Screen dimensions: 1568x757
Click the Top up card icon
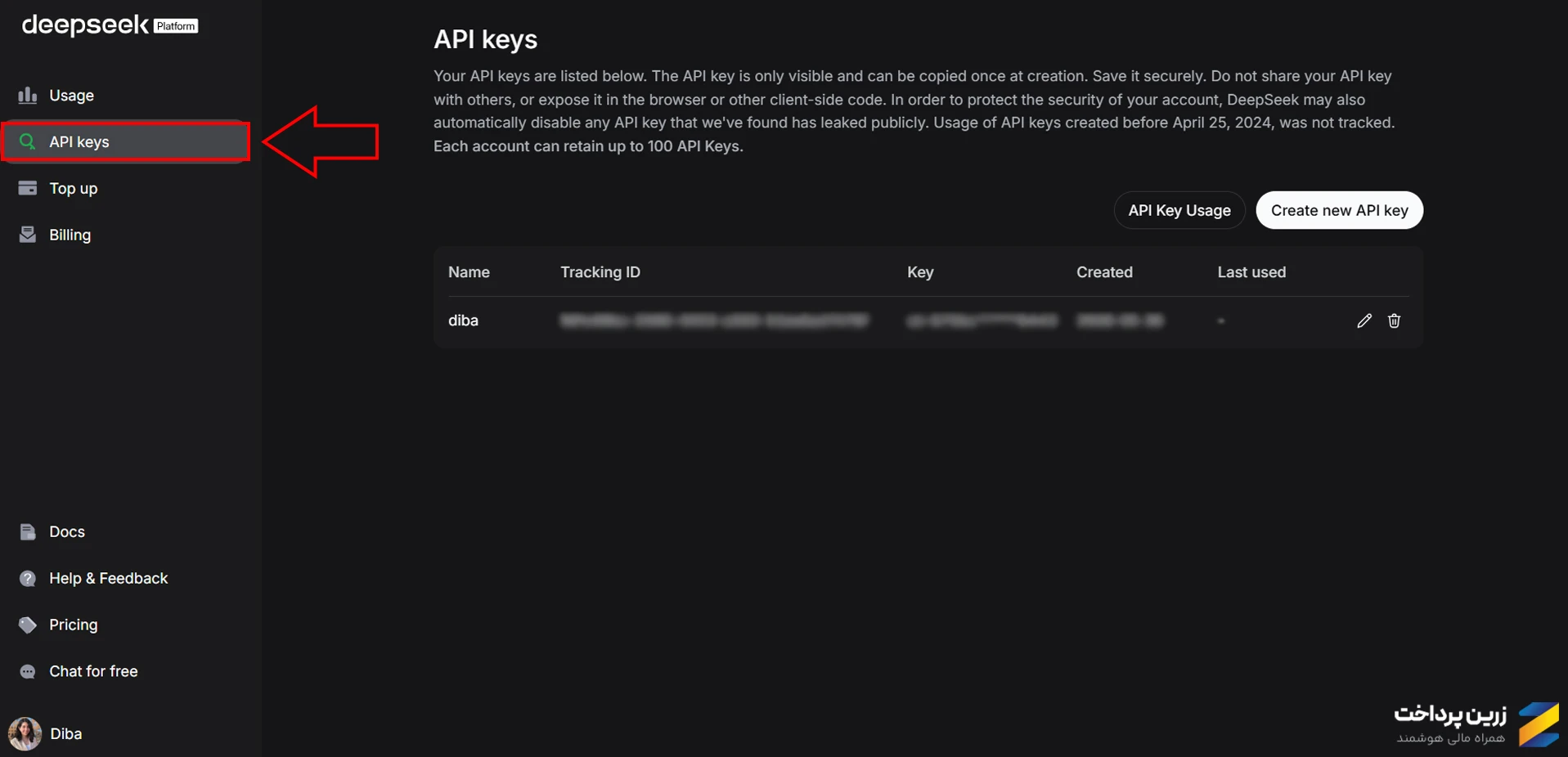point(28,188)
